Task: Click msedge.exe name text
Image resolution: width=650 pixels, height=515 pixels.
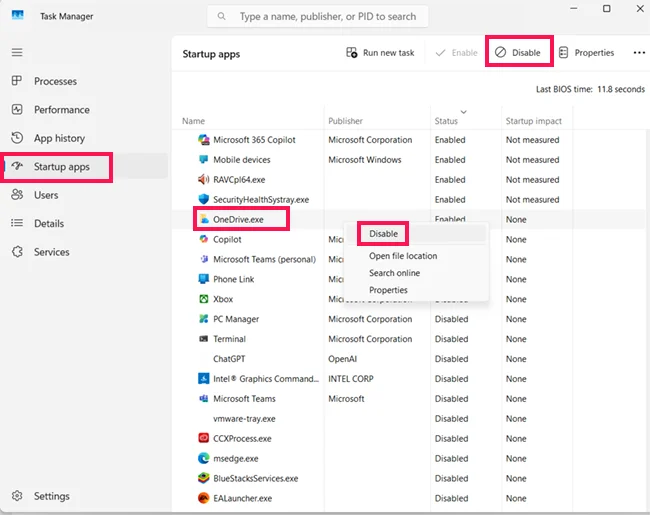Action: click(x=235, y=459)
